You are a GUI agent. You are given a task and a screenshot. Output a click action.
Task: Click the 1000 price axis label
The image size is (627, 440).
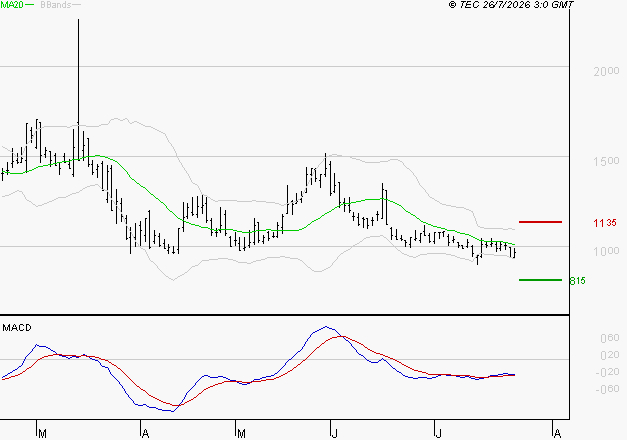coord(606,251)
